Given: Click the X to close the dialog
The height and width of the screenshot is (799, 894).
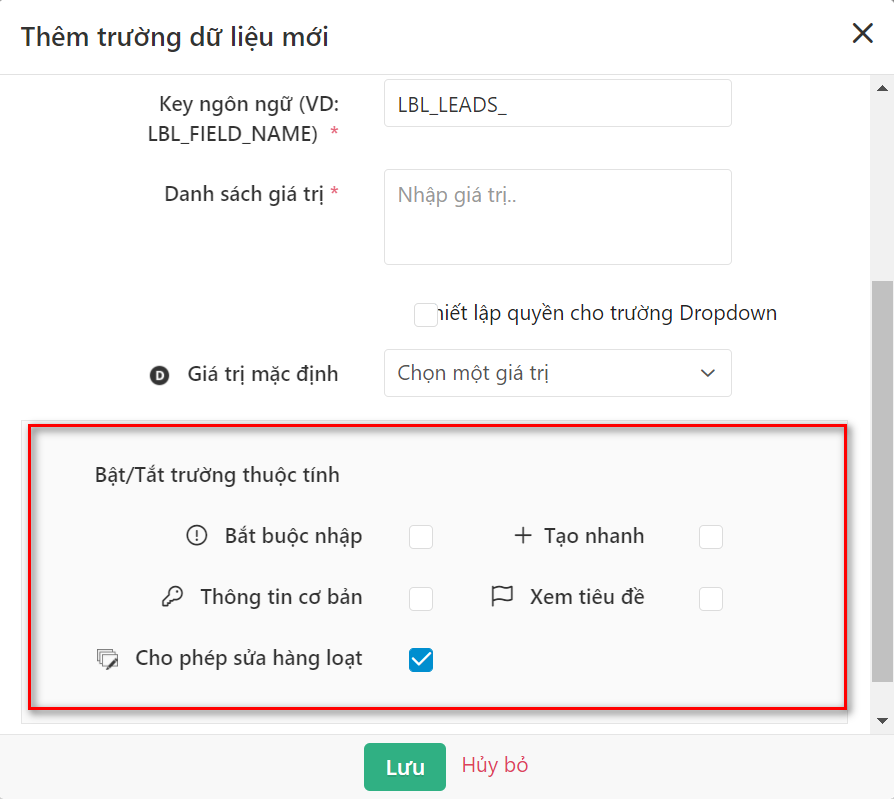Looking at the screenshot, I should click(x=862, y=33).
